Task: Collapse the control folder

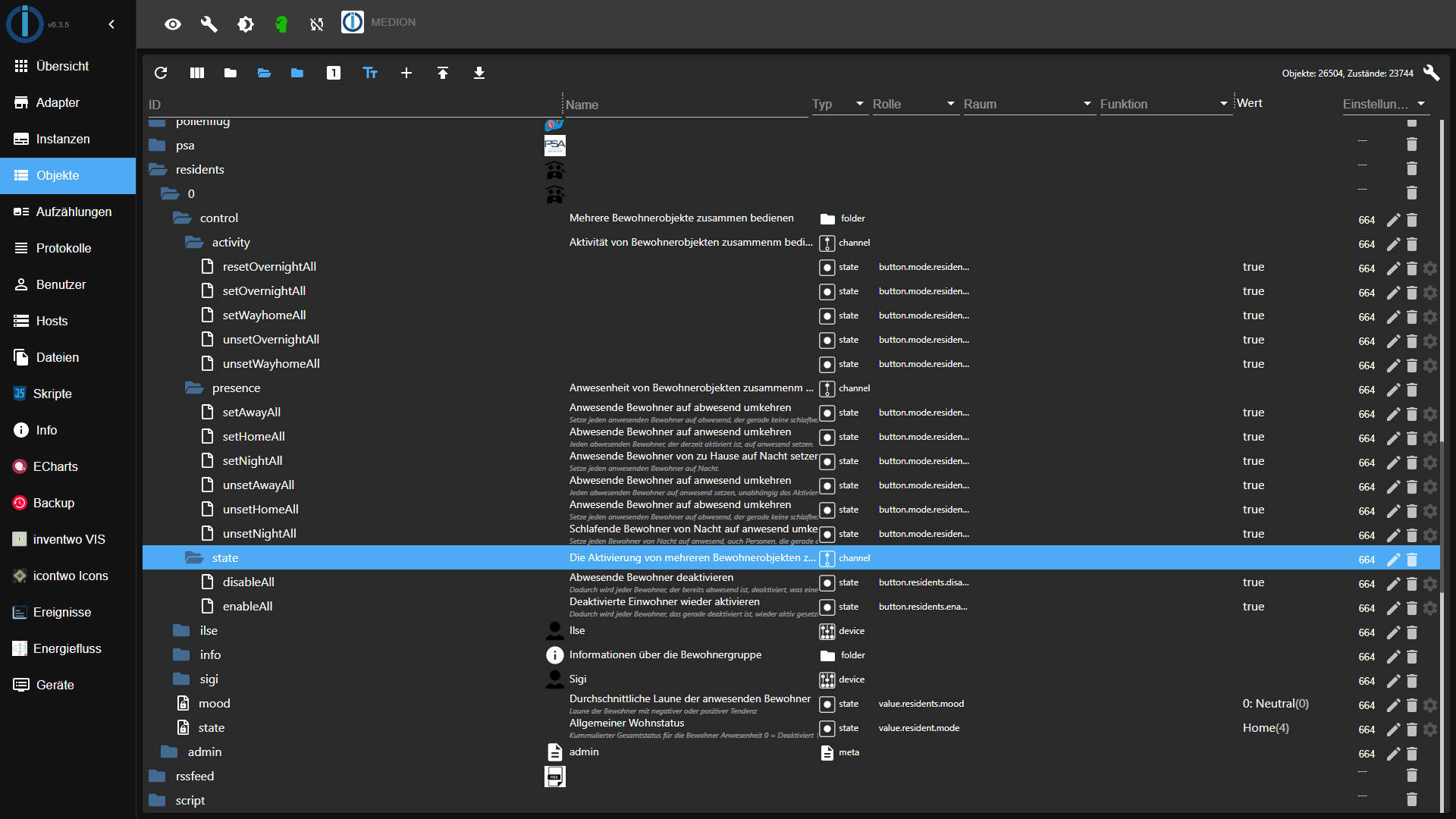Action: coord(182,218)
